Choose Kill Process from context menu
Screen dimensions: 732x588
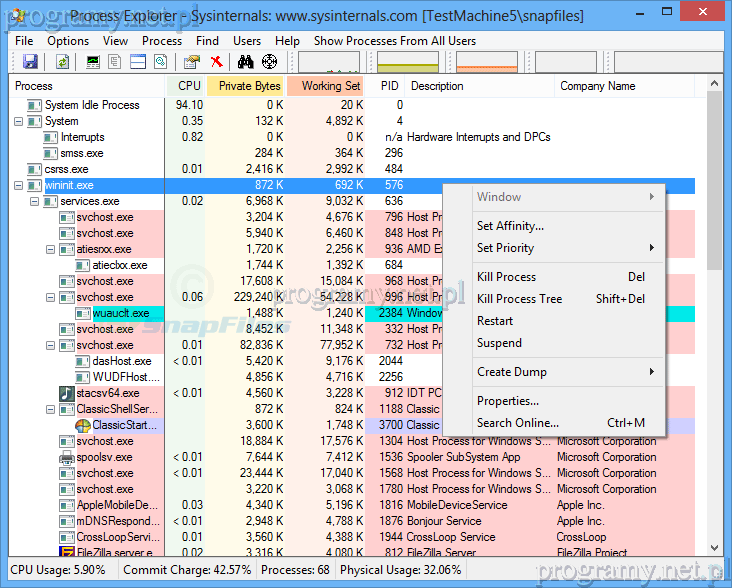(x=506, y=277)
